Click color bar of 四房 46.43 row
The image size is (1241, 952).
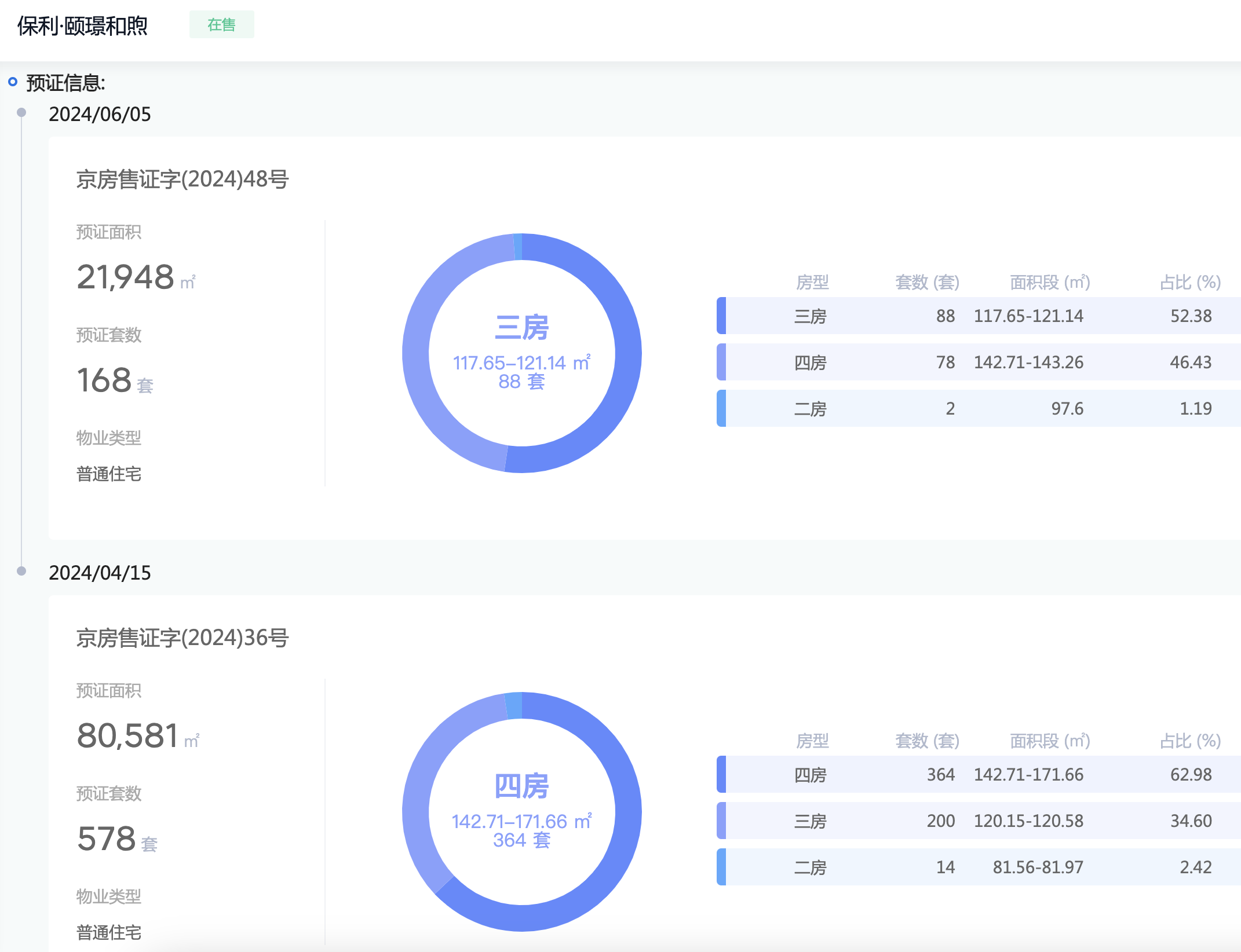coord(721,362)
